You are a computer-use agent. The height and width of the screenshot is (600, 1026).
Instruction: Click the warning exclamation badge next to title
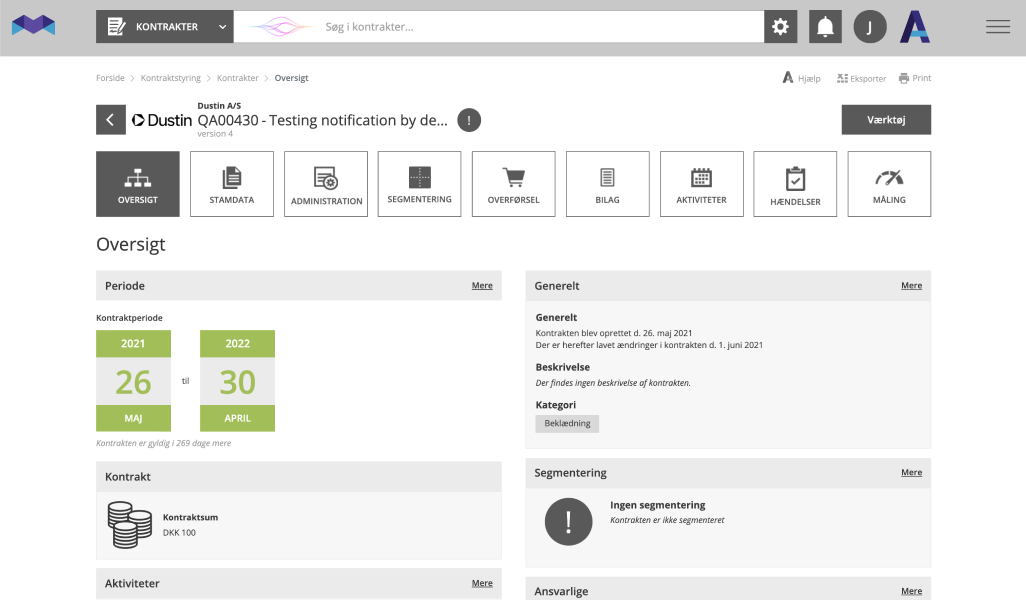pyautogui.click(x=469, y=120)
